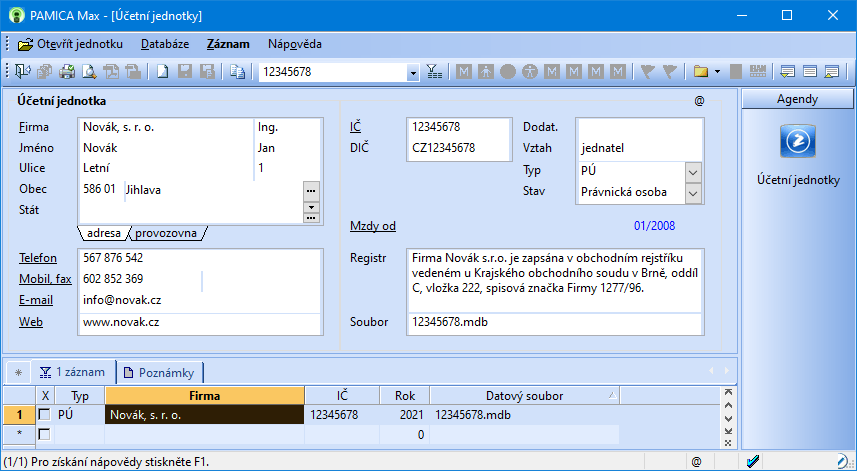
Task: Select the Novák, s. r. o. table cell
Action: pyautogui.click(x=204, y=415)
